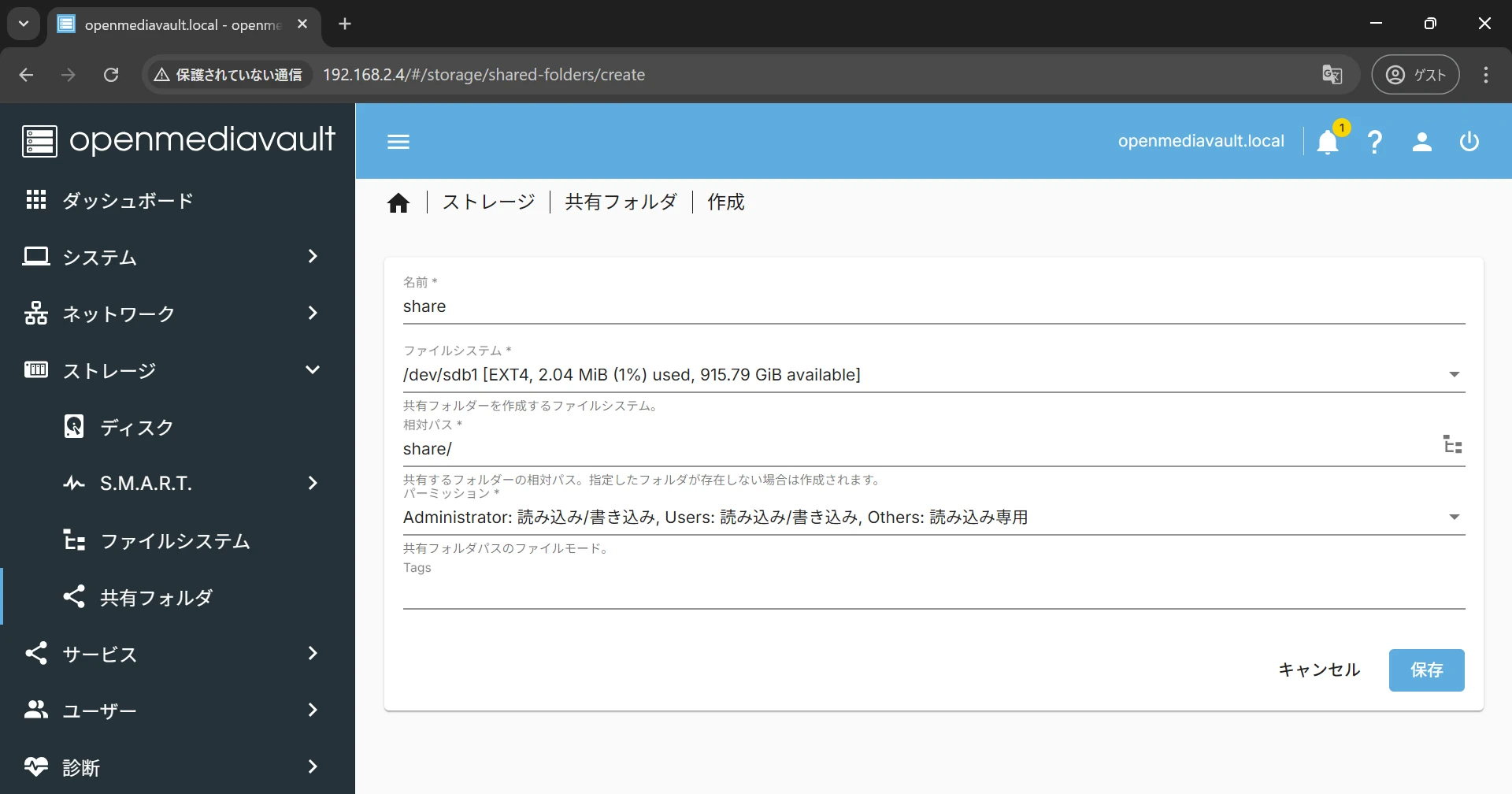This screenshot has height=794, width=1512.
Task: Click the diagnostics heartbeat icon
Action: coord(36,766)
